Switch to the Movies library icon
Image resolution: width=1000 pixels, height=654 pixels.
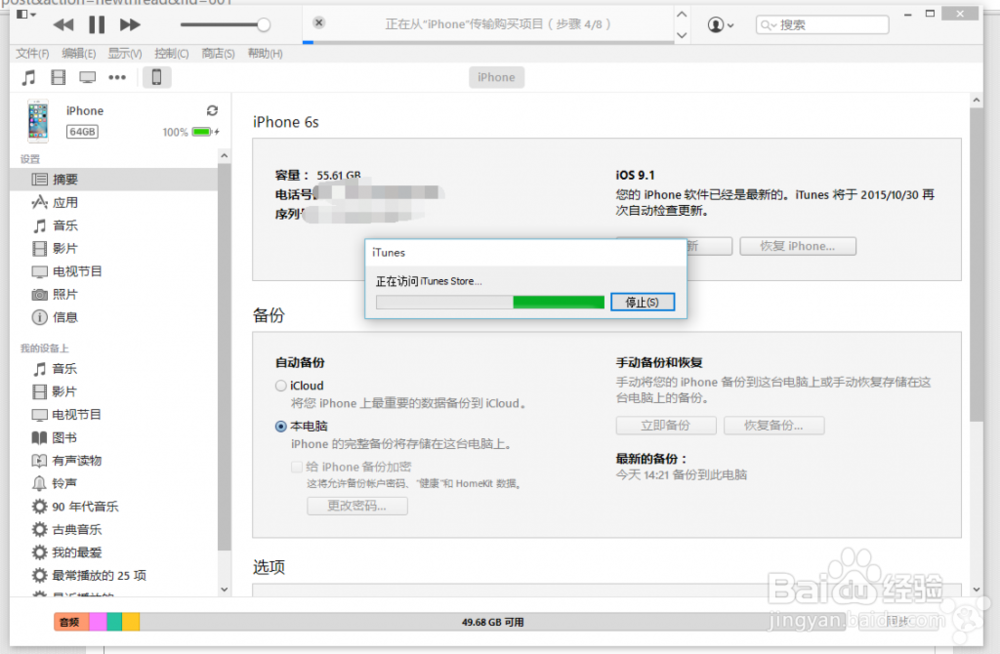[x=58, y=78]
